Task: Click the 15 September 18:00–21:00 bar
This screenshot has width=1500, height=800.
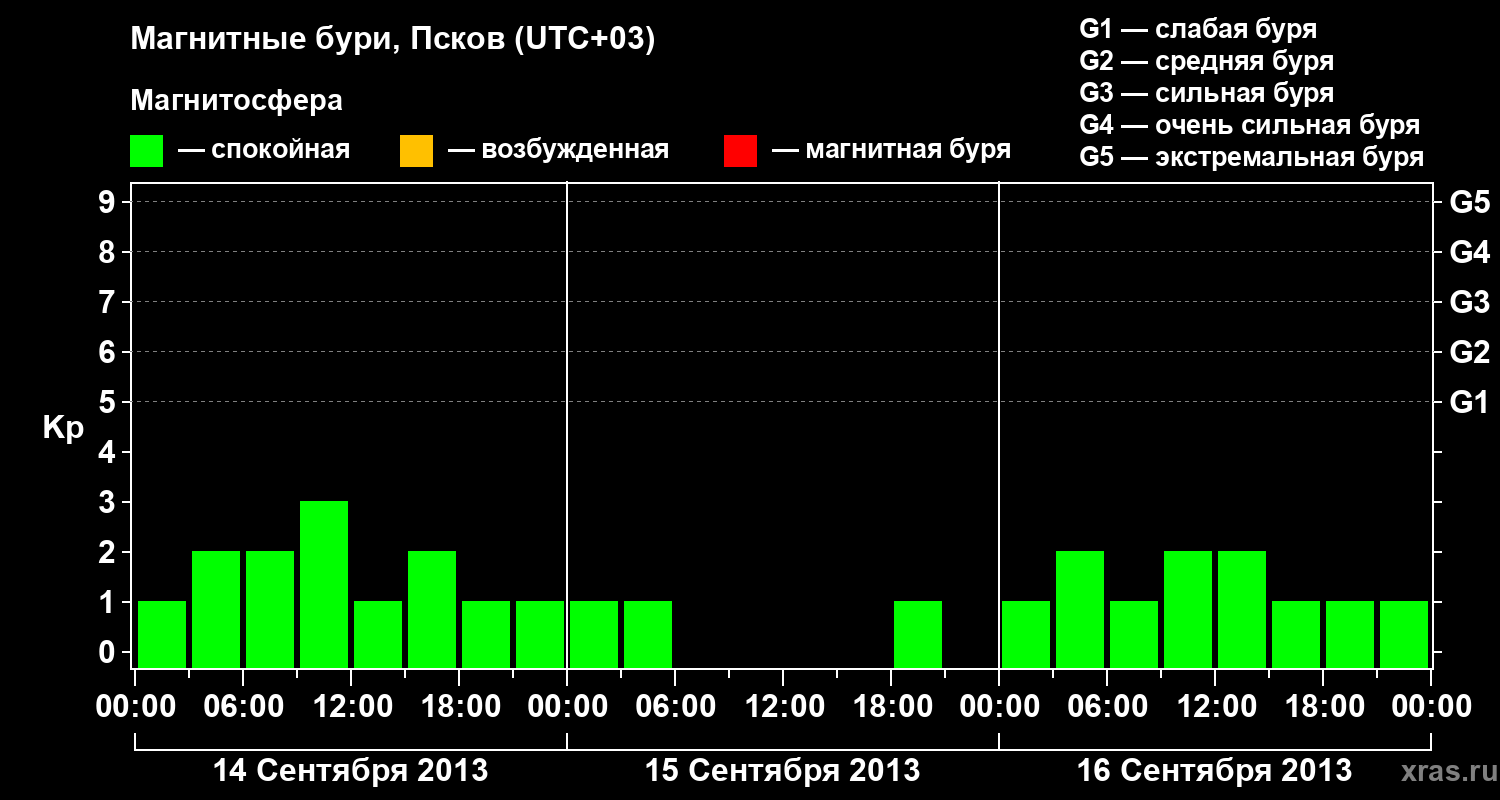Action: tap(918, 634)
